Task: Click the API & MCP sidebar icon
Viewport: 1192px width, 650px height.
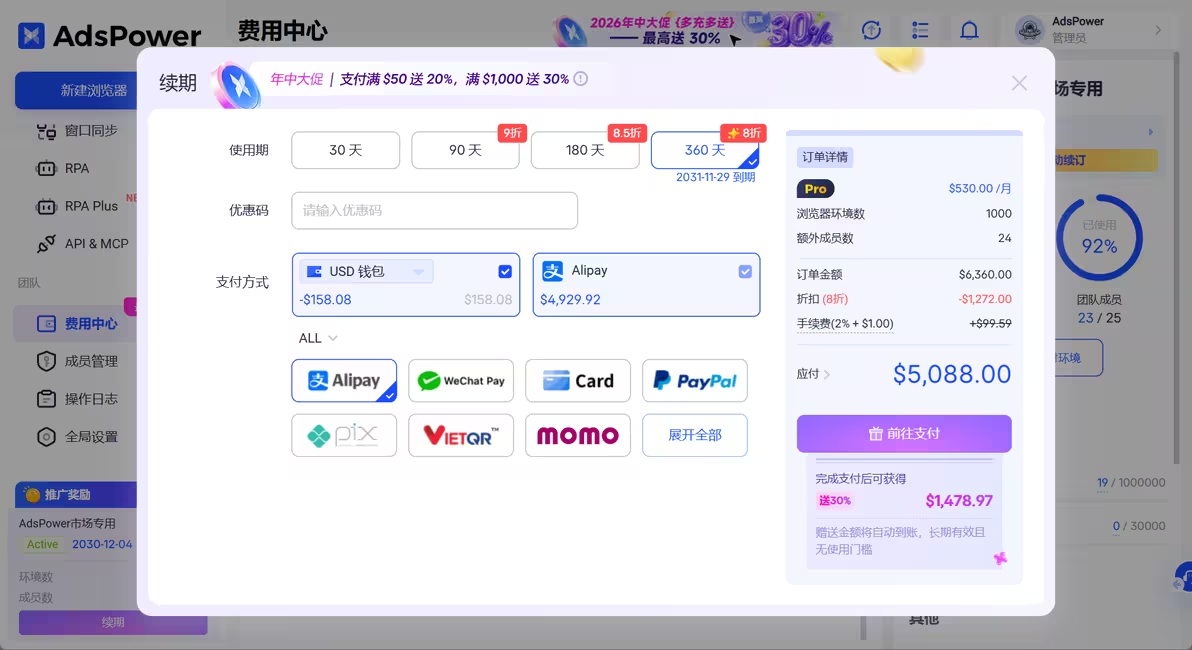Action: pyautogui.click(x=46, y=244)
